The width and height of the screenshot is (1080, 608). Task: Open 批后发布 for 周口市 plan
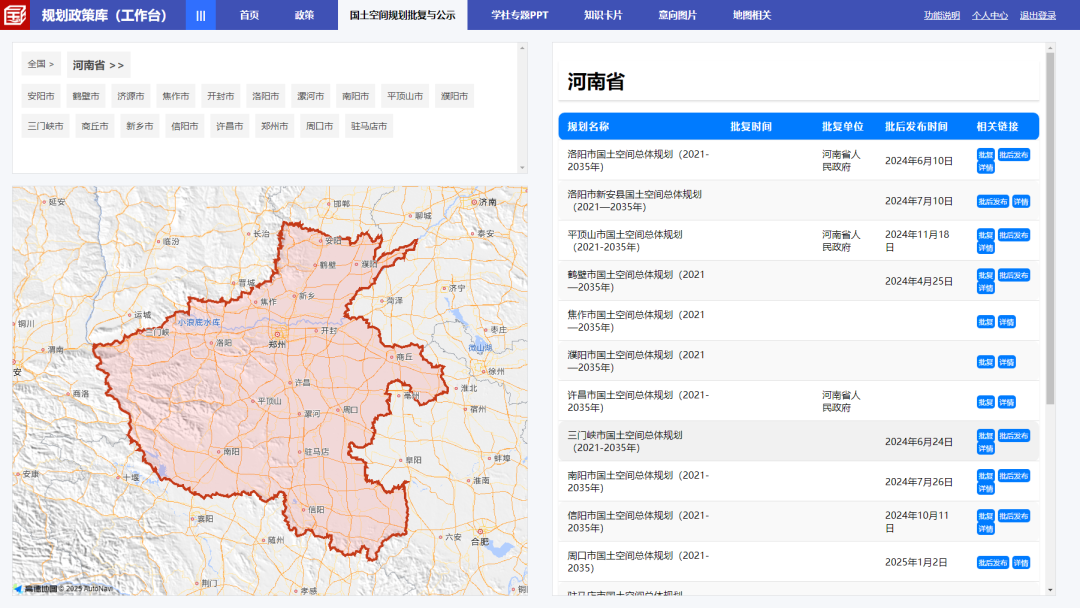click(993, 563)
